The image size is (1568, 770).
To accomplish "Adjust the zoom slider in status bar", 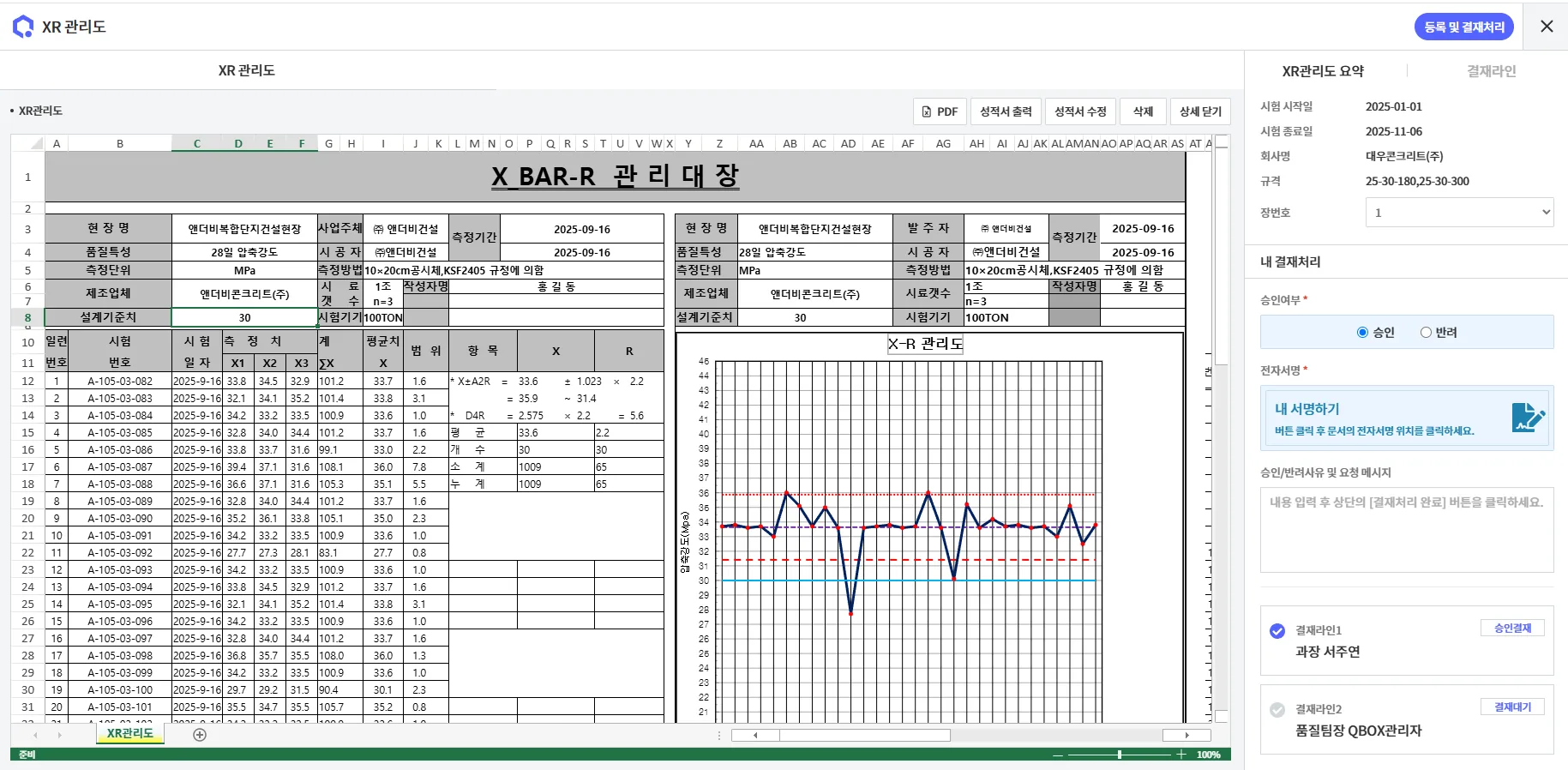I will tap(1120, 755).
